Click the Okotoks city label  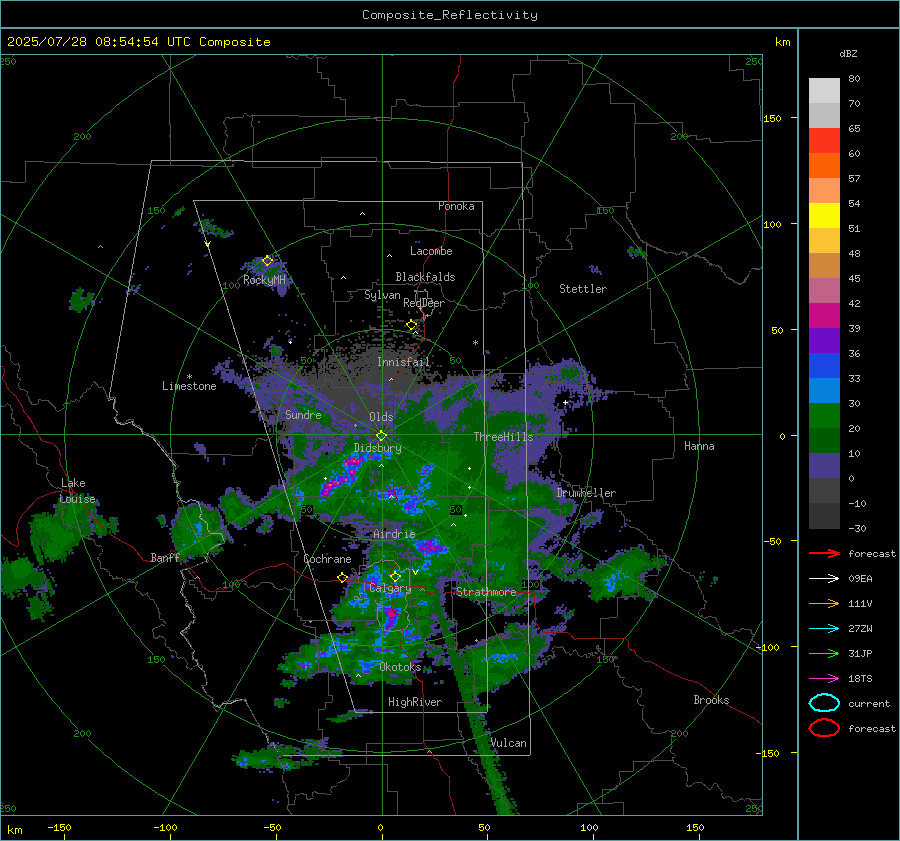400,667
